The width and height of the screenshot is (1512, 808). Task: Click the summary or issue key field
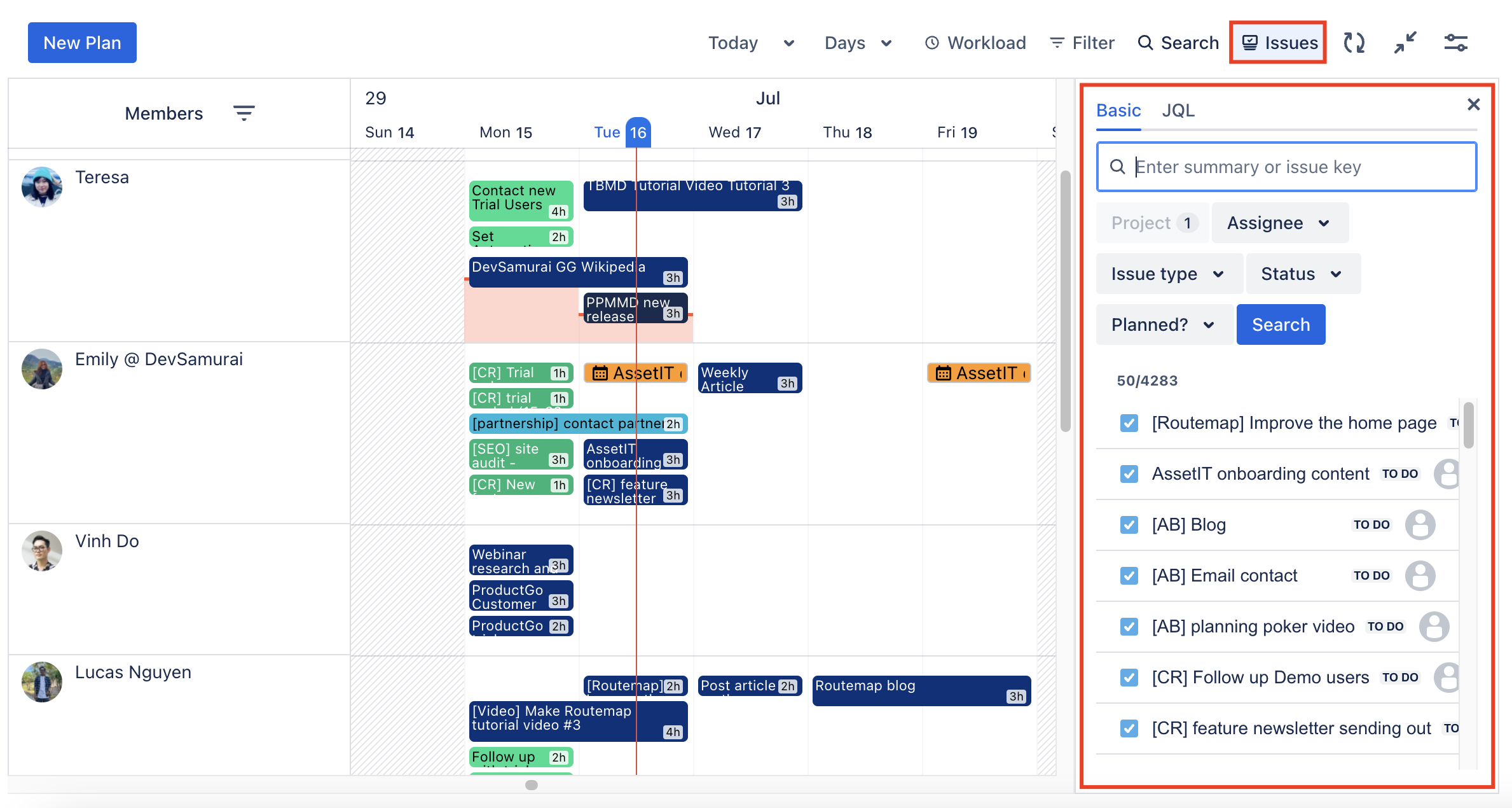[1297, 167]
